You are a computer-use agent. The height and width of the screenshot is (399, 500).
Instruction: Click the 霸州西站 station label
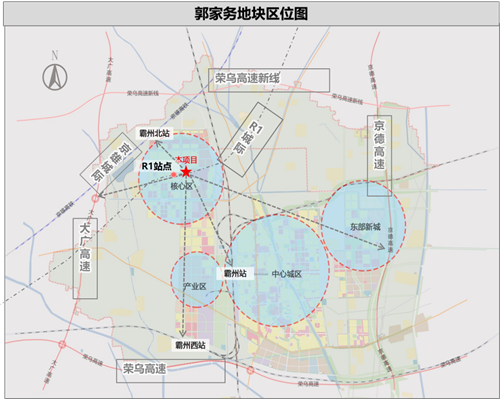(190, 345)
